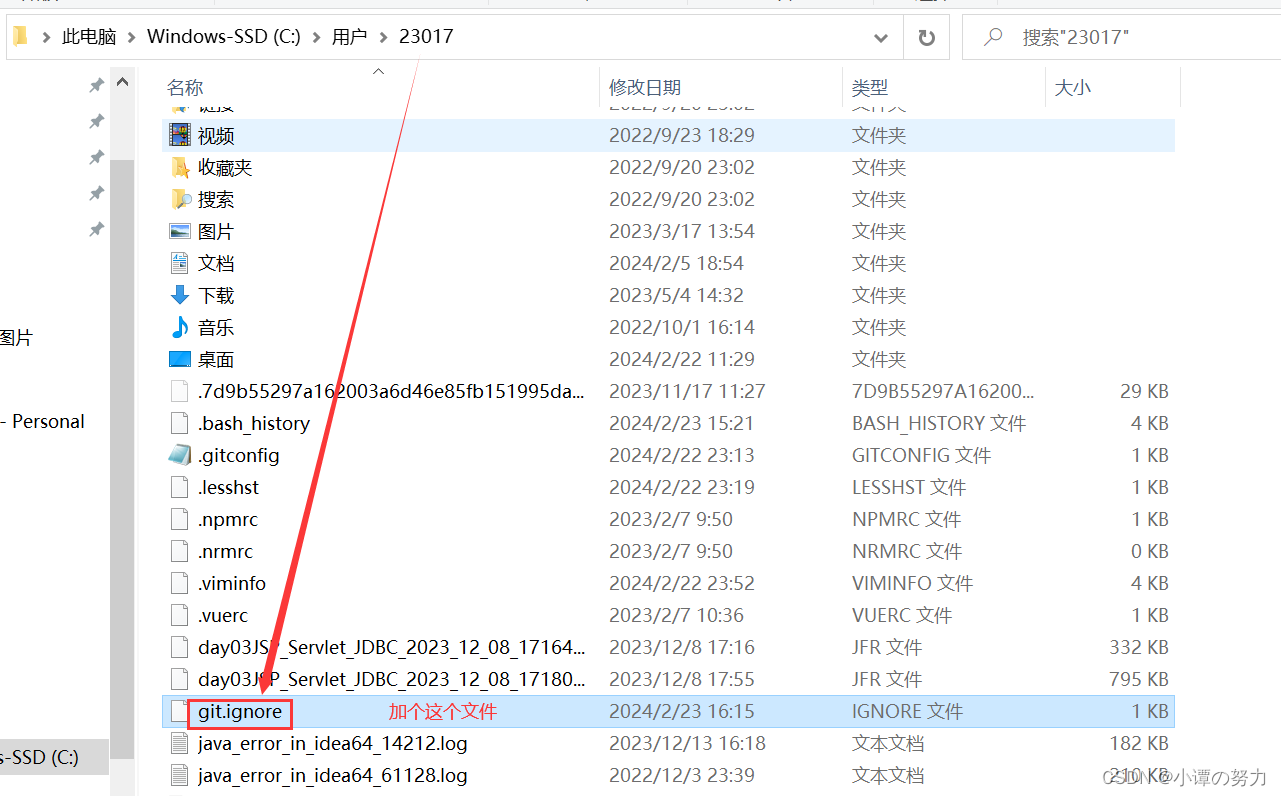Click icon of JFR file dated 17:55
The height and width of the screenshot is (796, 1281).
180,679
